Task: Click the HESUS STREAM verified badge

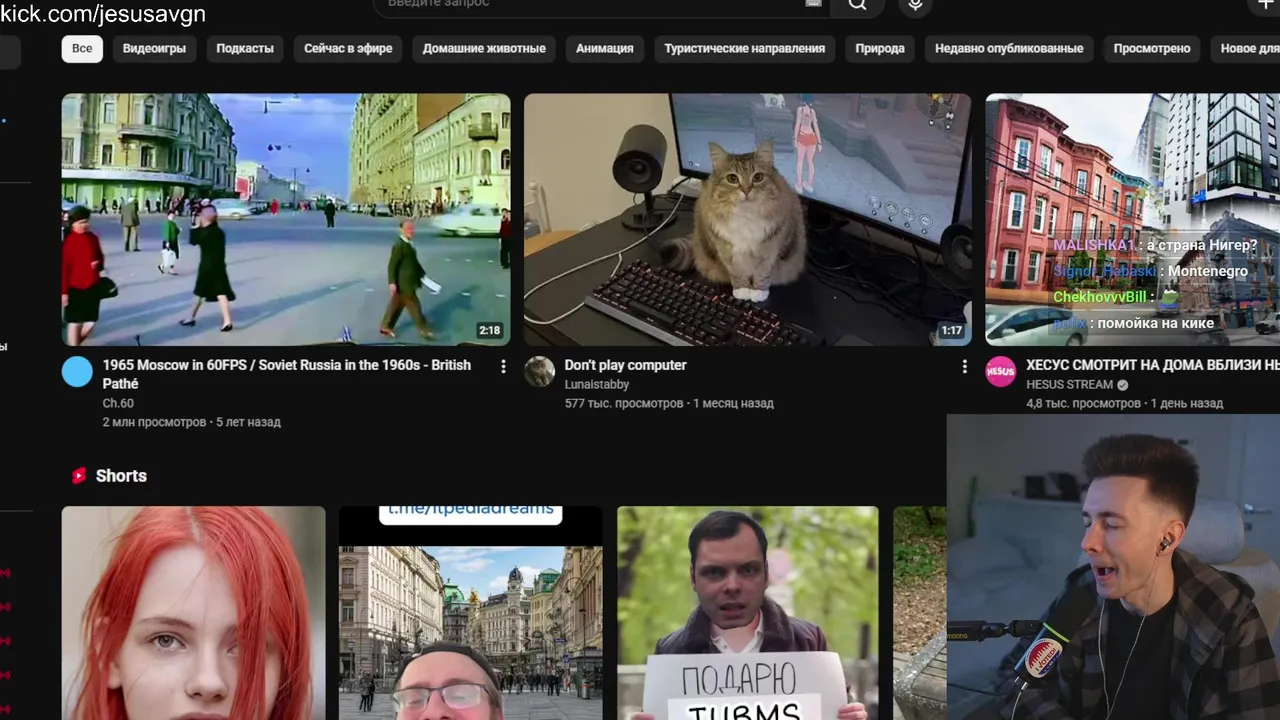Action: [x=1122, y=385]
